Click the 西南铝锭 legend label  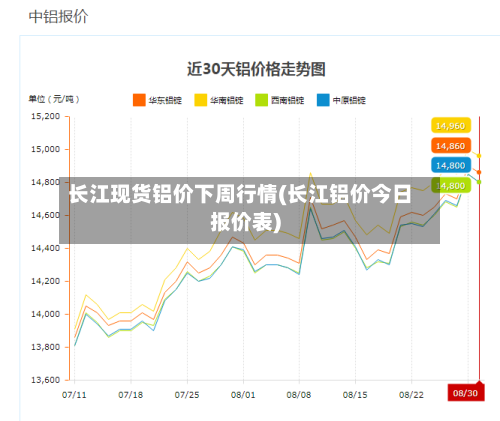tap(288, 100)
